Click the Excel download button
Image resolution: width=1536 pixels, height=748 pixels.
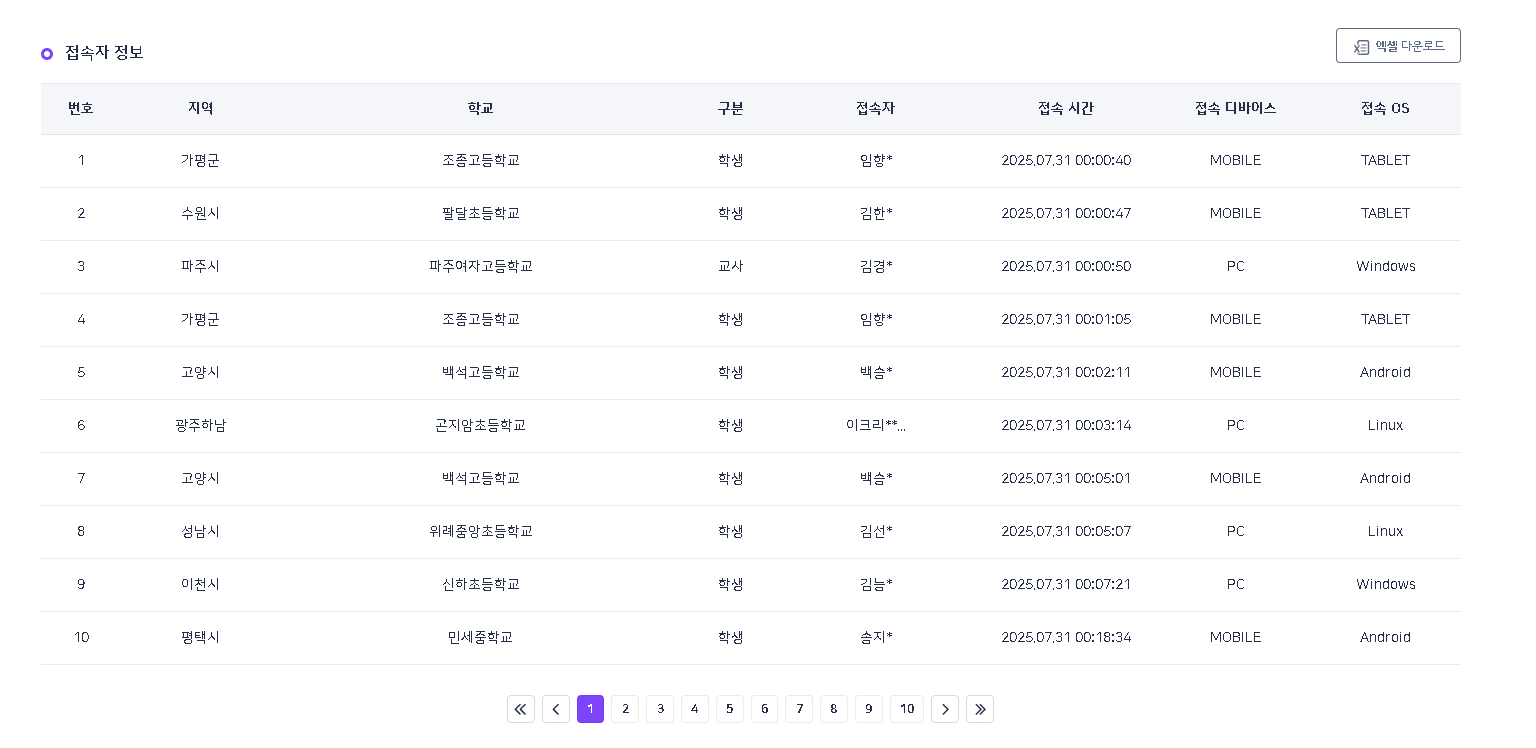click(1397, 46)
